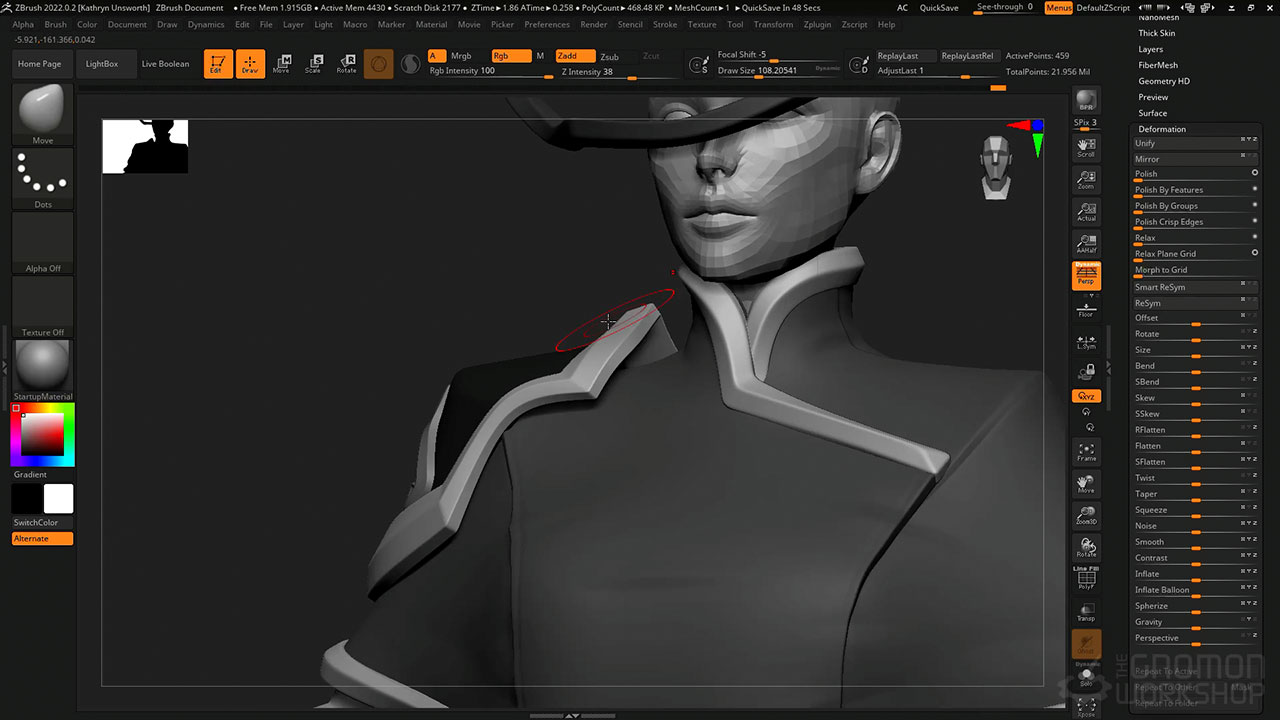1280x720 pixels.
Task: Select the Scale transform tool
Action: pos(313,64)
